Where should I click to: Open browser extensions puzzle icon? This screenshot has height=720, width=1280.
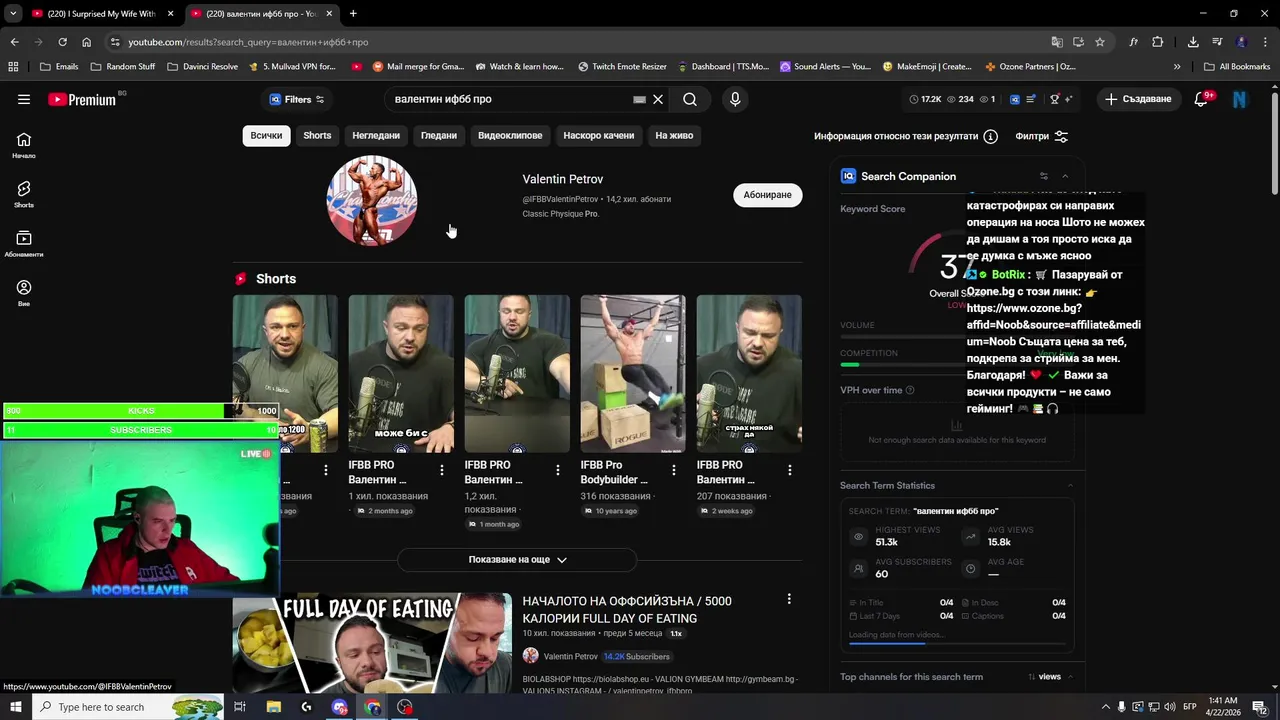point(1158,42)
